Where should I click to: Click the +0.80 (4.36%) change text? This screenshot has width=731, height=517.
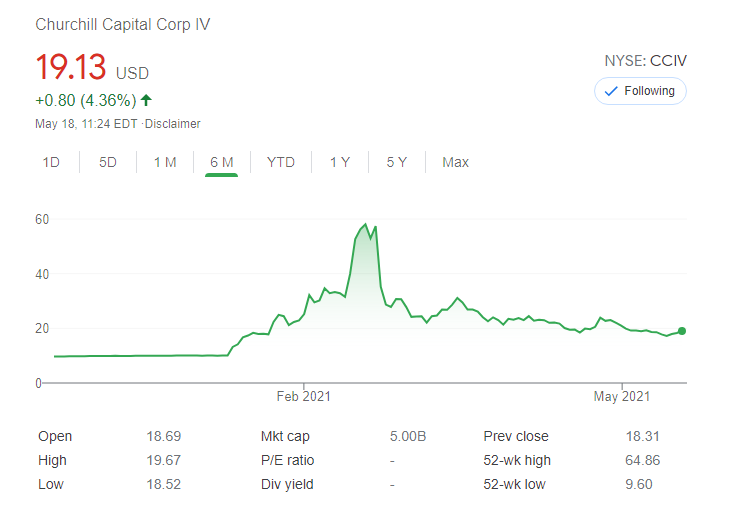click(x=86, y=100)
